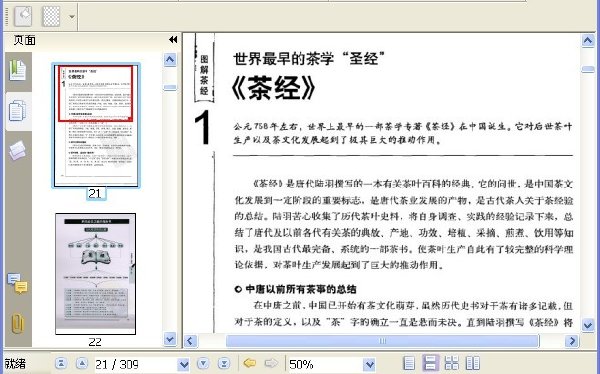600x374 pixels.
Task: Click the page label 21 under thumbnail
Action: tap(95, 194)
